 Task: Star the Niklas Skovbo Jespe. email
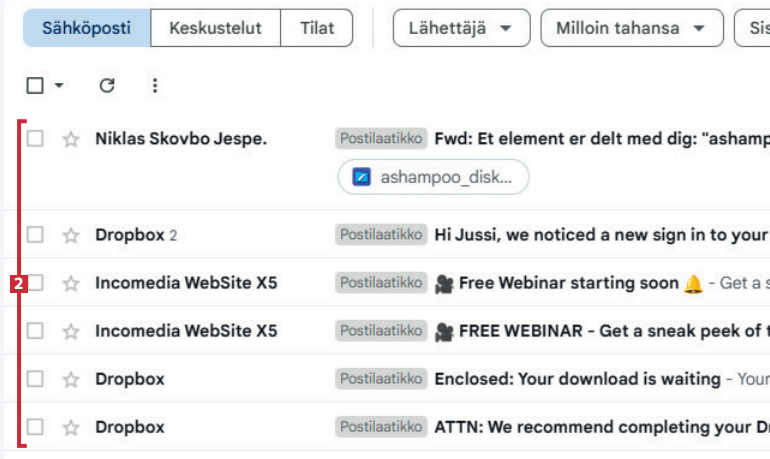(x=71, y=139)
